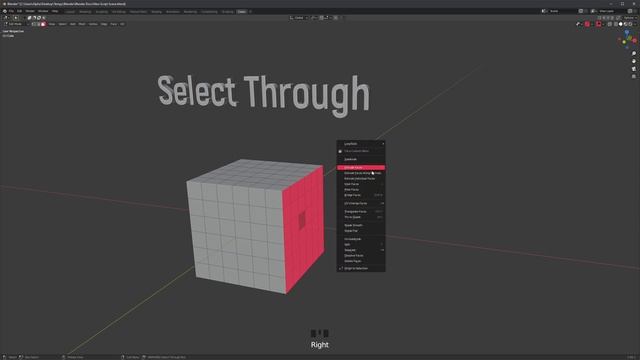The image size is (640, 360).
Task: Toggle Origin to Selection checkbox entry
Action: (x=361, y=269)
